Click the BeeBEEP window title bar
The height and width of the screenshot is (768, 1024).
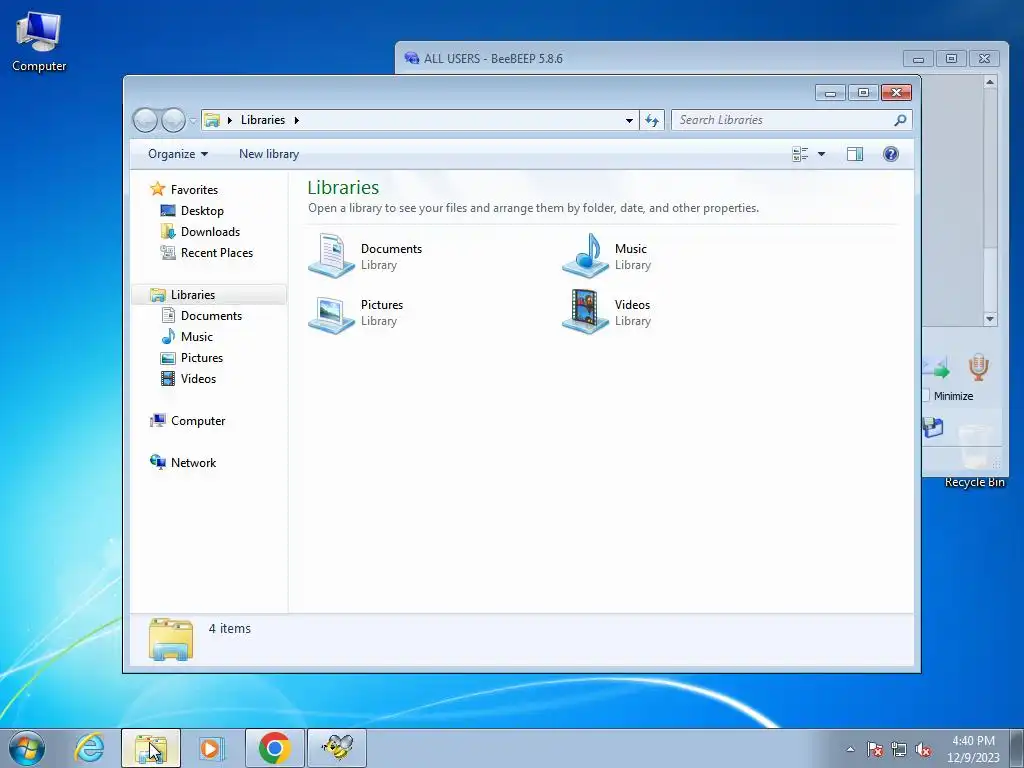[x=647, y=58]
